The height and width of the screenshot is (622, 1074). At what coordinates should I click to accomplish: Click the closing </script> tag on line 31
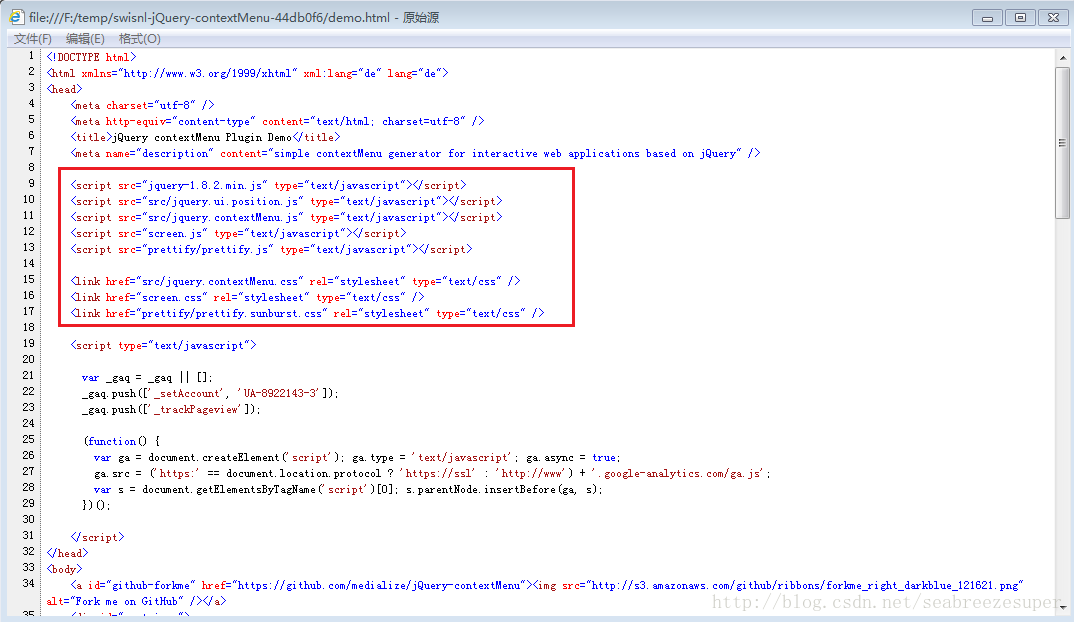pyautogui.click(x=97, y=538)
